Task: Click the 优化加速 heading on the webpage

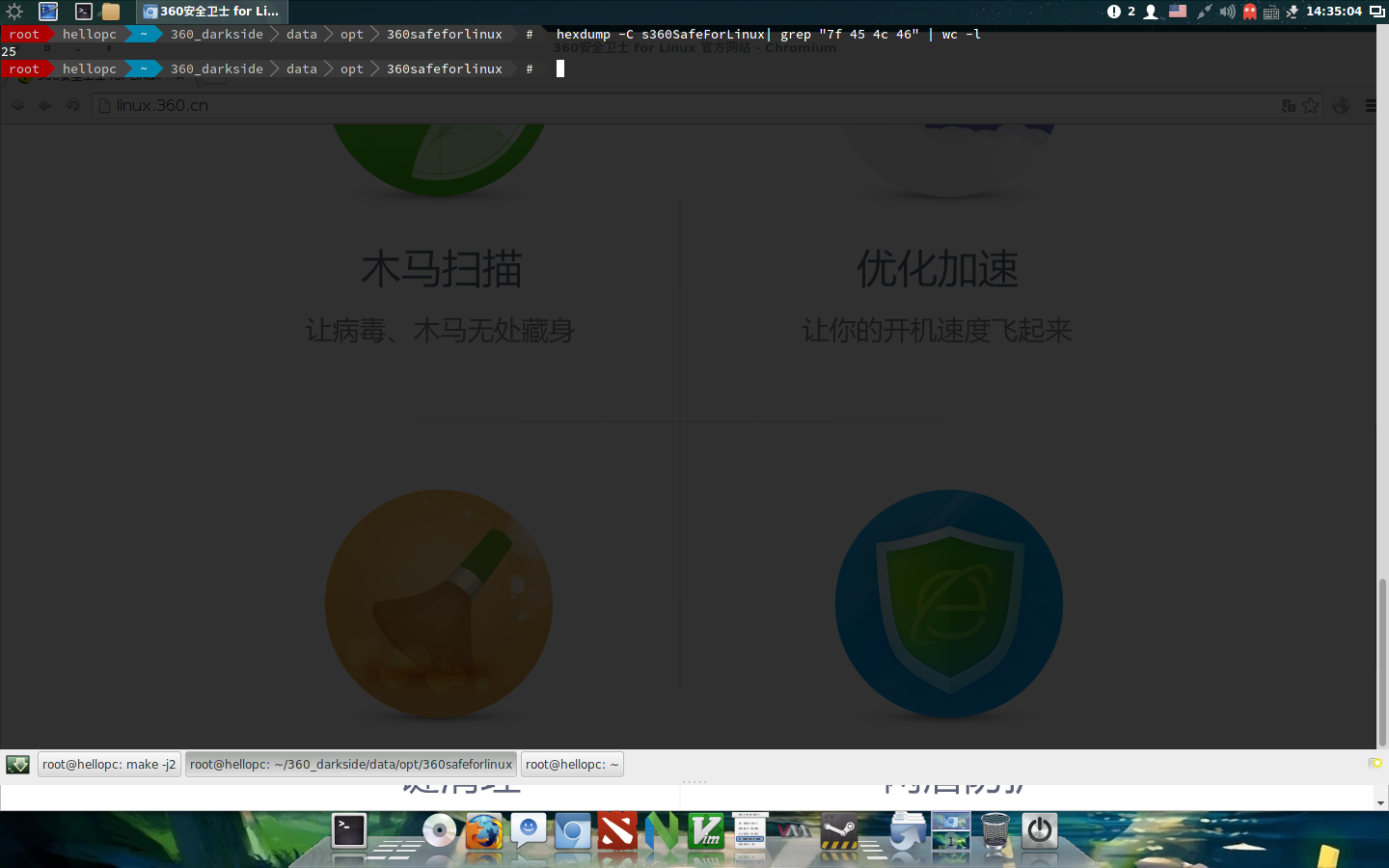Action: pyautogui.click(x=937, y=269)
